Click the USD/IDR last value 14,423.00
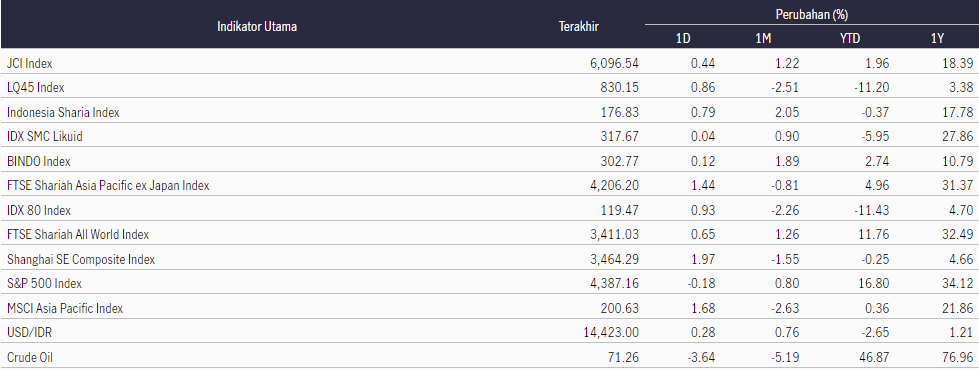 point(611,333)
